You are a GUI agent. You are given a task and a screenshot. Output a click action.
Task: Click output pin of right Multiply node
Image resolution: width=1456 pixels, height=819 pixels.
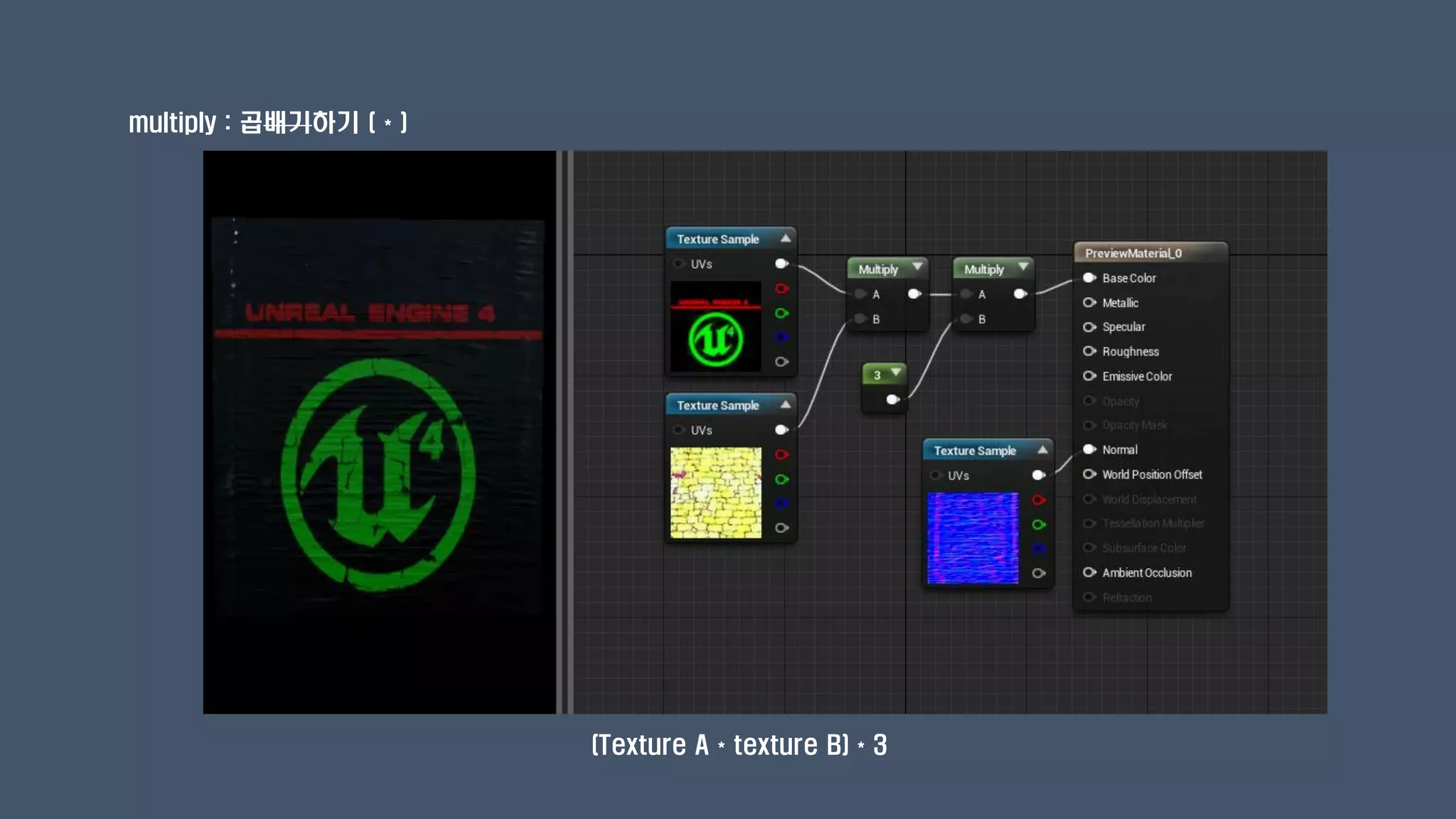(x=1020, y=294)
